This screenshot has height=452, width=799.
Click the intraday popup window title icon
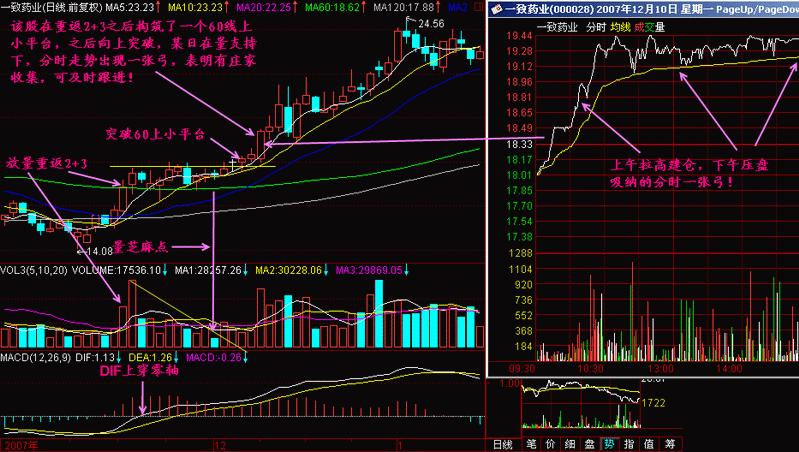point(497,9)
